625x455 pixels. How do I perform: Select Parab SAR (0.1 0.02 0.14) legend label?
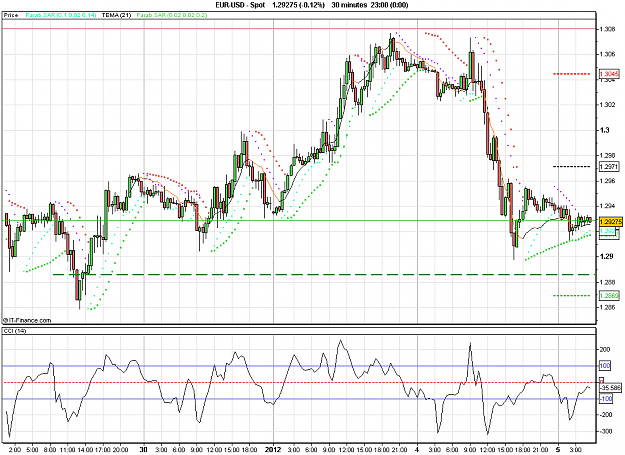coord(61,15)
